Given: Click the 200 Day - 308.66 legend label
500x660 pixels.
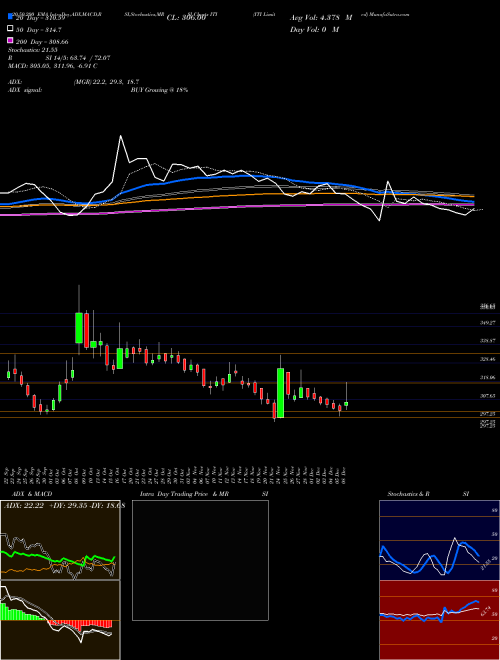Looking at the screenshot, I should coord(42,42).
